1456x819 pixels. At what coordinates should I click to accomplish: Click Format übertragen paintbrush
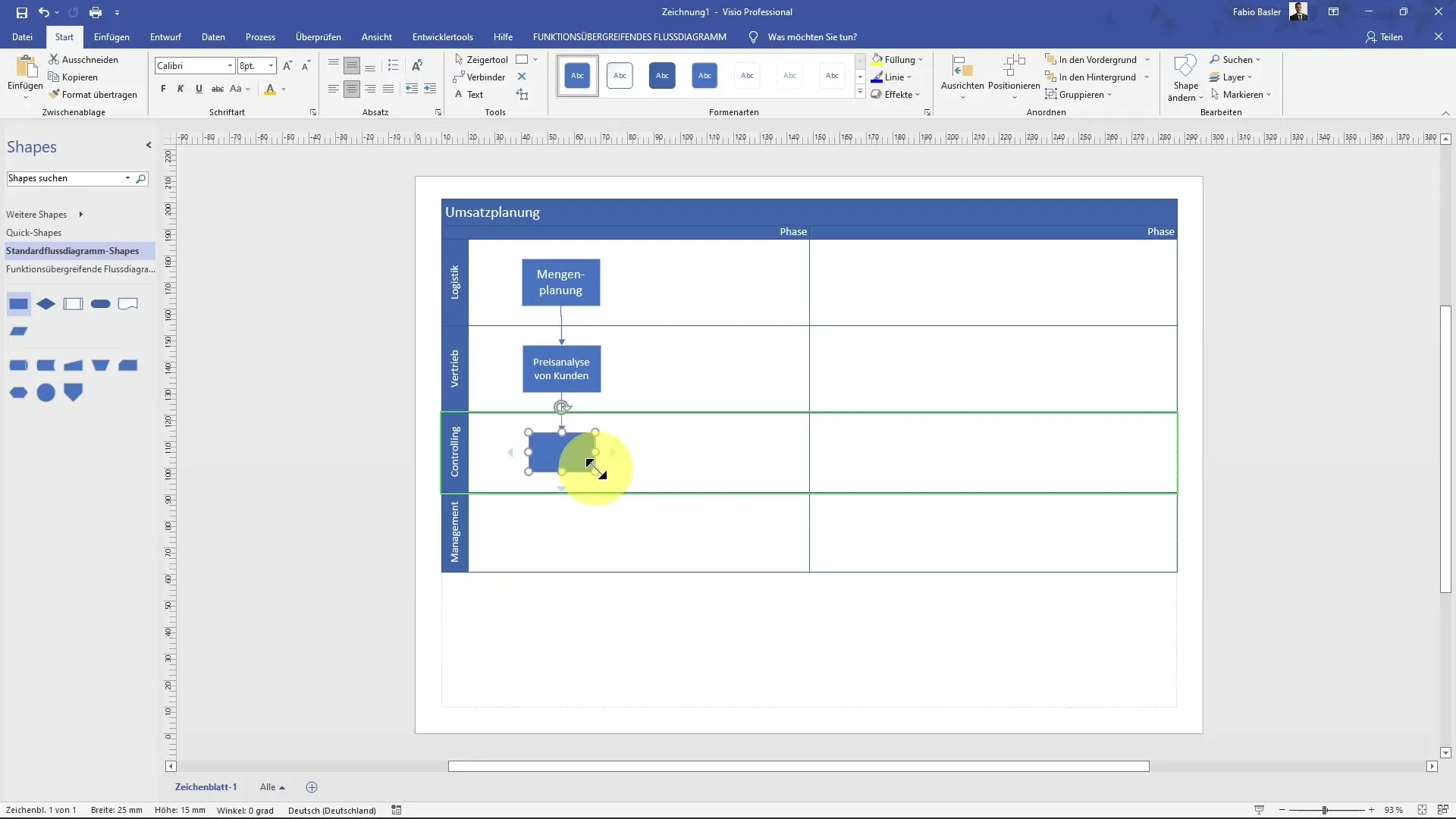pyautogui.click(x=93, y=94)
